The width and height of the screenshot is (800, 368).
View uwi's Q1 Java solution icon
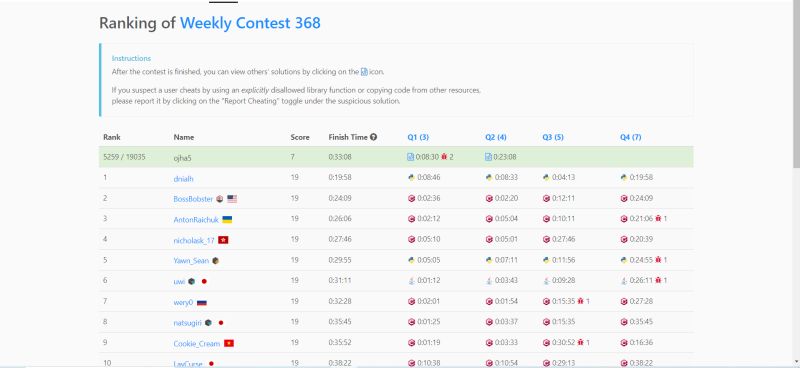411,281
